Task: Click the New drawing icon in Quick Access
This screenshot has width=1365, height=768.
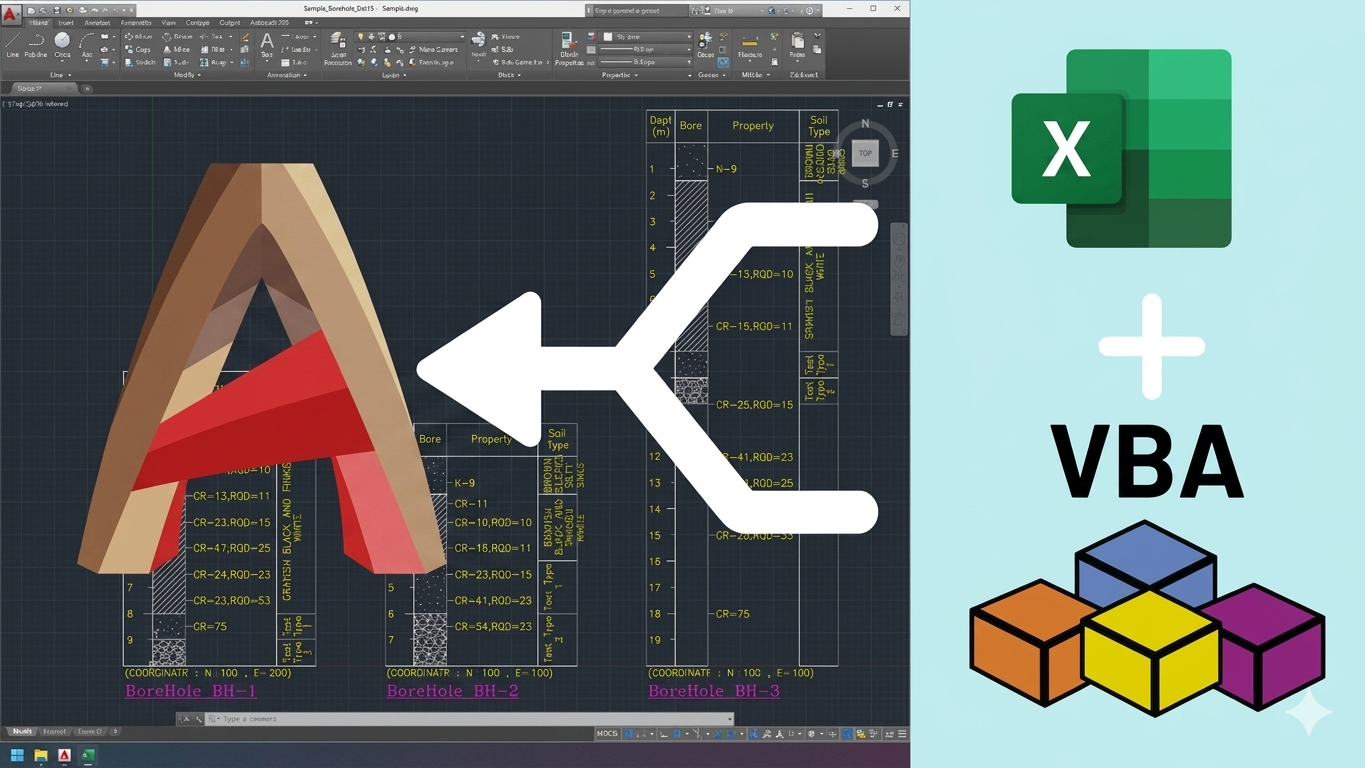Action: pyautogui.click(x=32, y=10)
